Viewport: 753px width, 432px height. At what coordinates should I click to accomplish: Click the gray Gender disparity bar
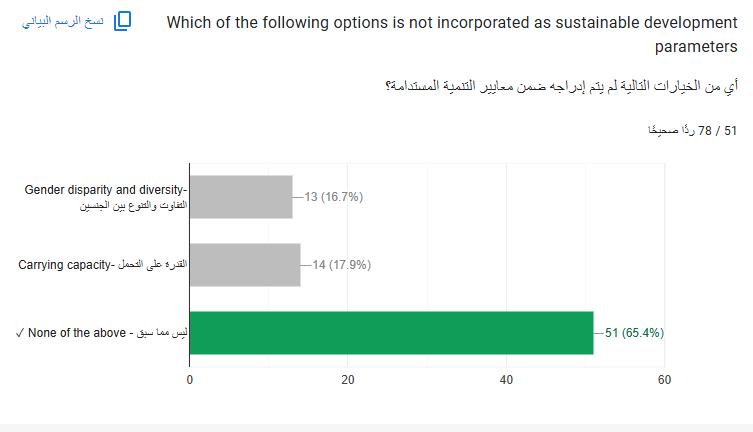tap(241, 197)
